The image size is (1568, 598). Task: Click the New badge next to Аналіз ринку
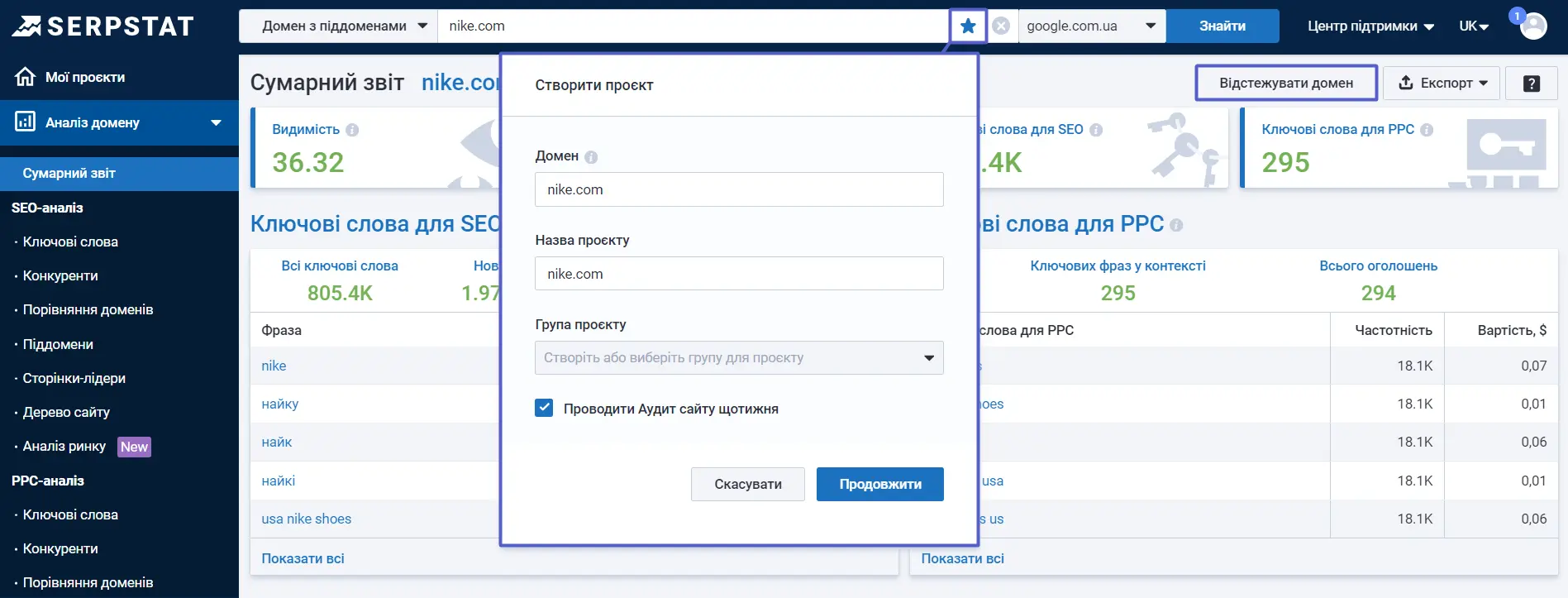134,447
